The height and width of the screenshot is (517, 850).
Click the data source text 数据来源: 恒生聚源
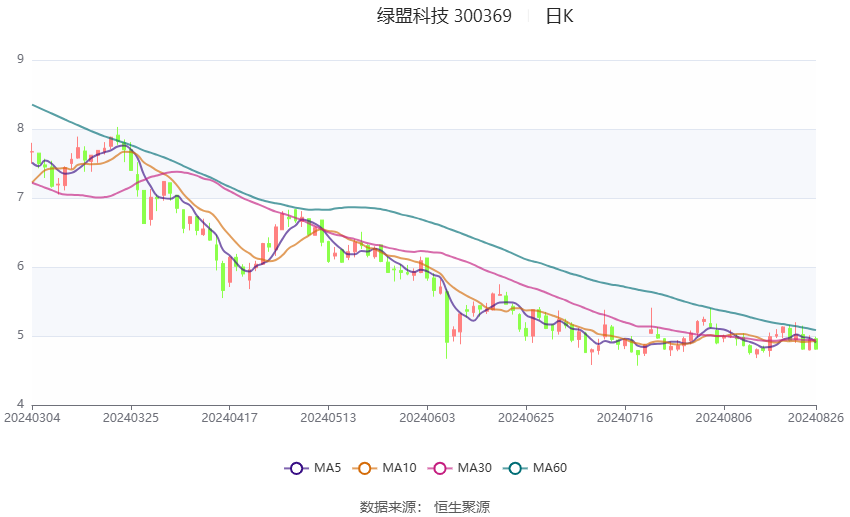tap(425, 507)
